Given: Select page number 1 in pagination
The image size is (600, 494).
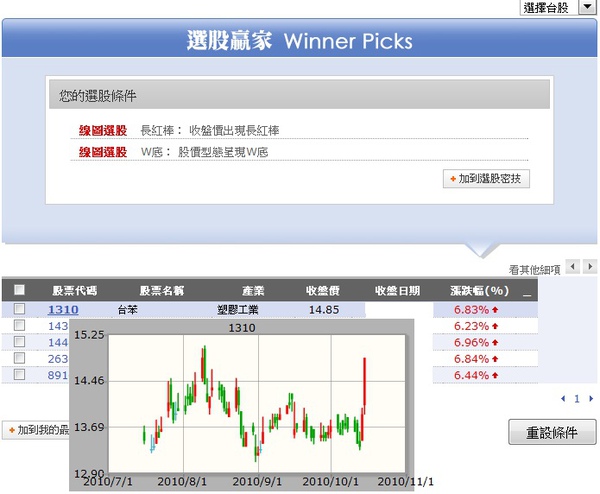Looking at the screenshot, I should (577, 399).
